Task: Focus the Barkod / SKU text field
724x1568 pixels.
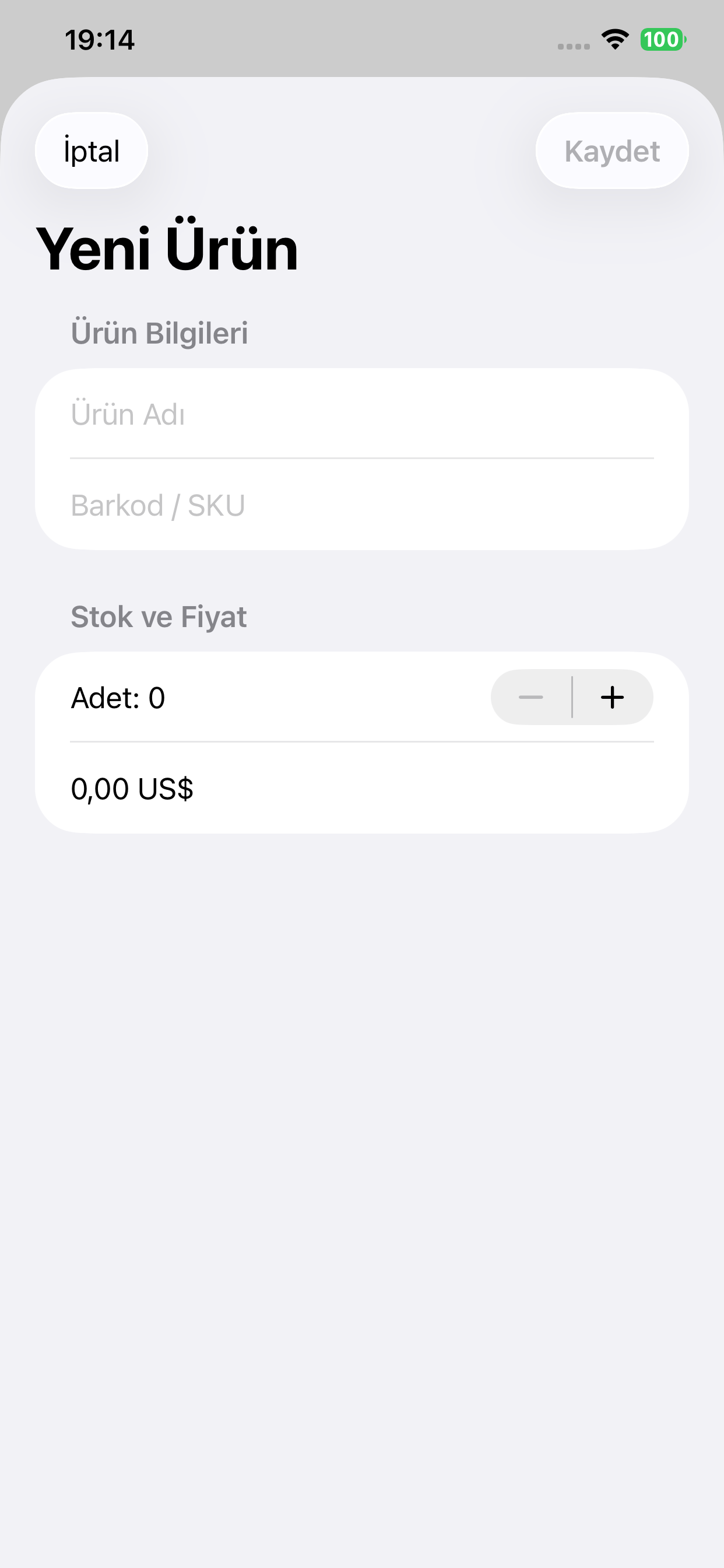Action: (362, 505)
